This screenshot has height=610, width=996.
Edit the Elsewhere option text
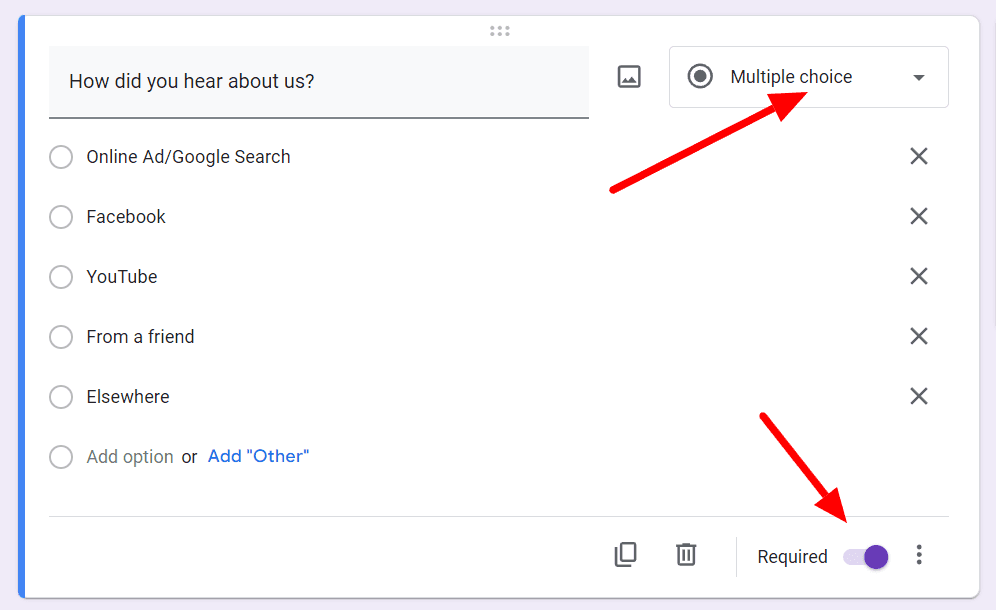128,396
